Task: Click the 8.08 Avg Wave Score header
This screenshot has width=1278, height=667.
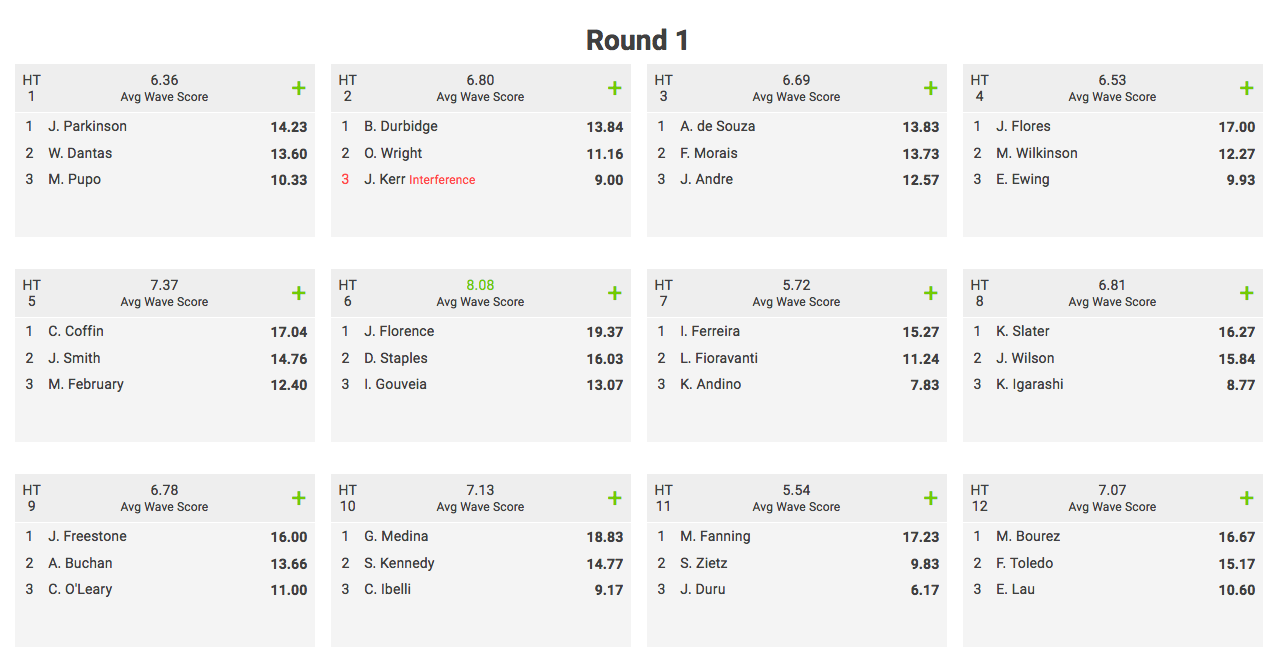Action: tap(480, 285)
